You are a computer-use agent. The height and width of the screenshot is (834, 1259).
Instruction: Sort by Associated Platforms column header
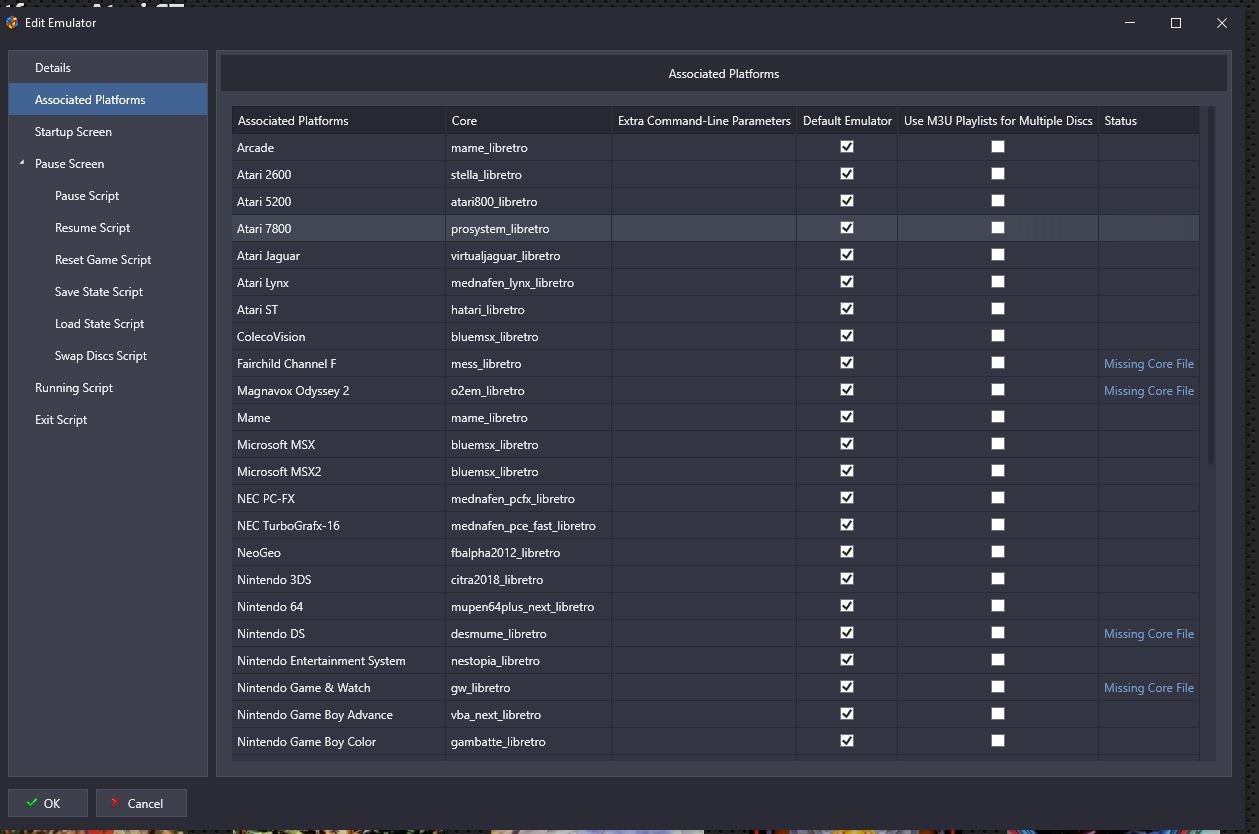(x=339, y=121)
